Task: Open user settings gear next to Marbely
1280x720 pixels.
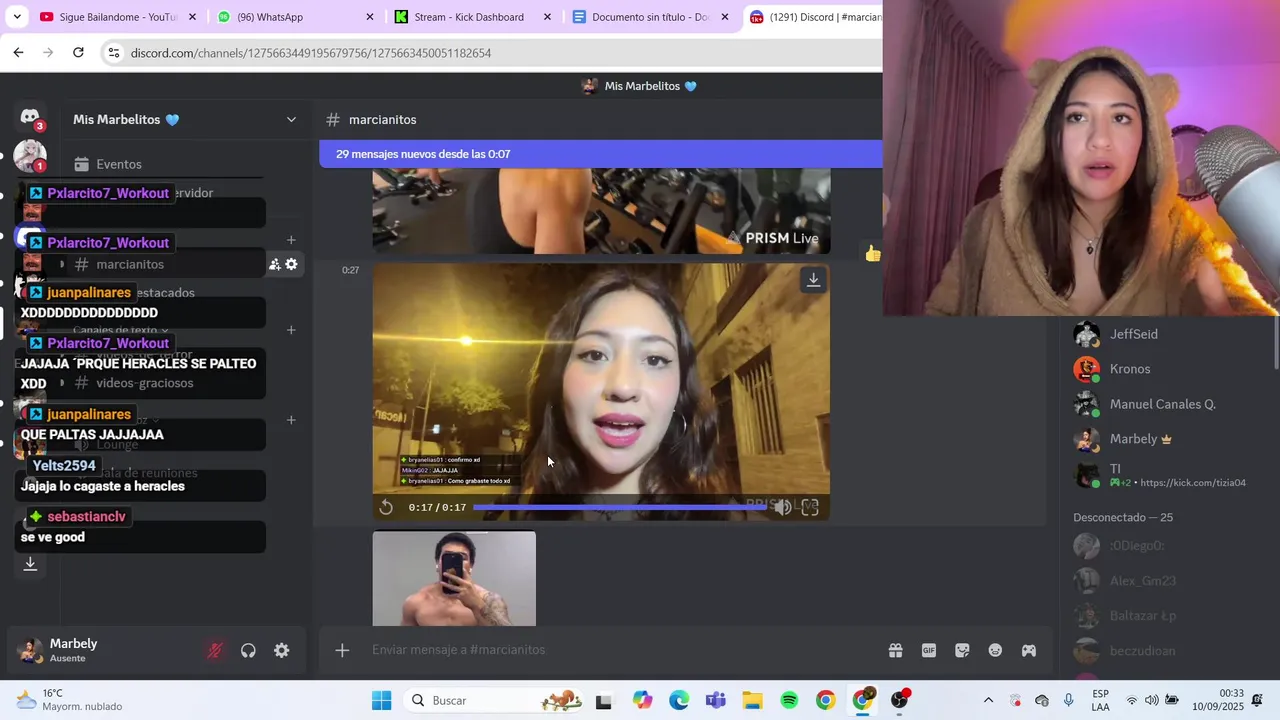Action: [x=282, y=651]
